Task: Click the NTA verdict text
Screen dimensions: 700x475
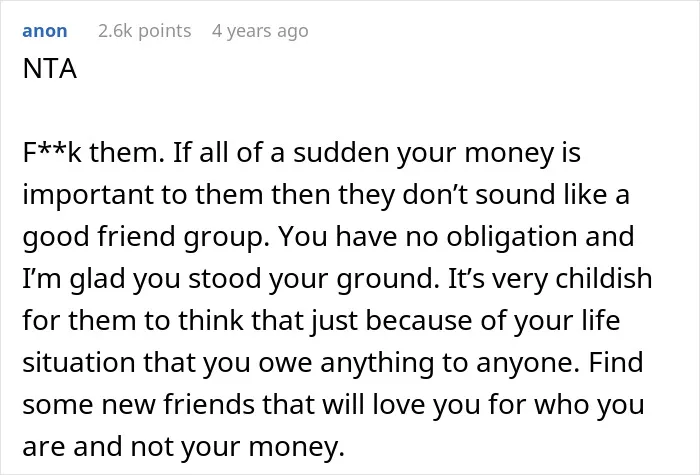Action: [x=50, y=69]
